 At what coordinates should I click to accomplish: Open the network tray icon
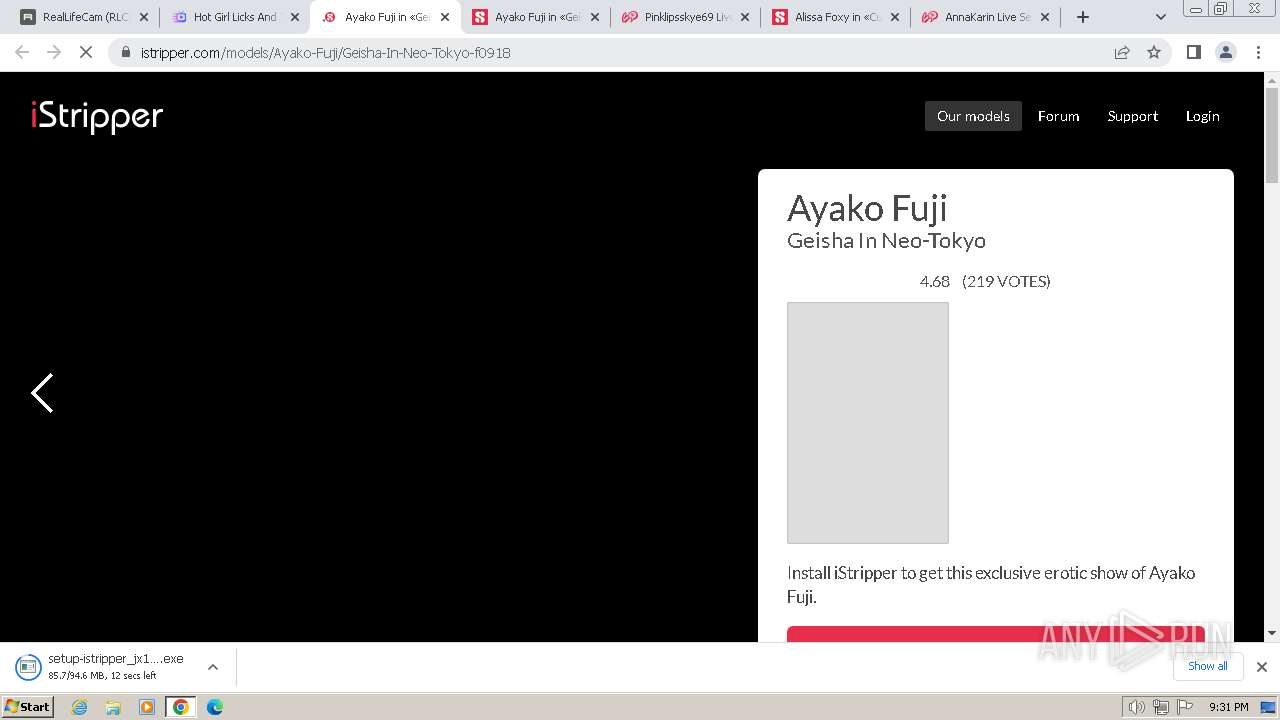click(1161, 707)
